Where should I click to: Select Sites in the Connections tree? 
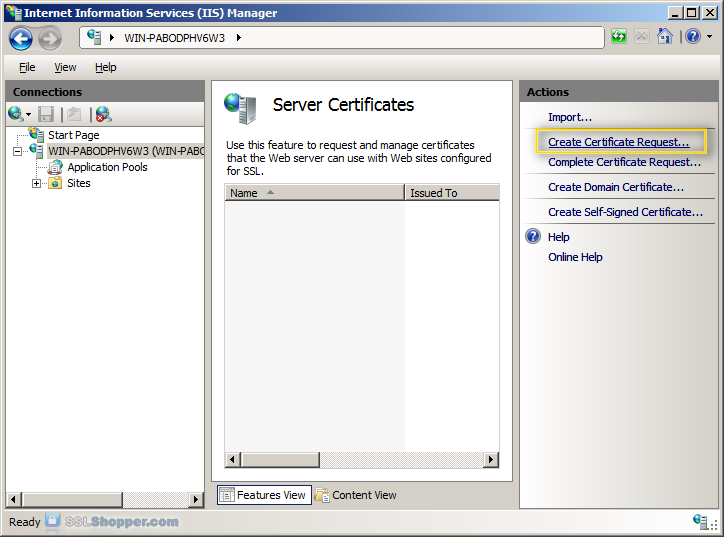[79, 183]
